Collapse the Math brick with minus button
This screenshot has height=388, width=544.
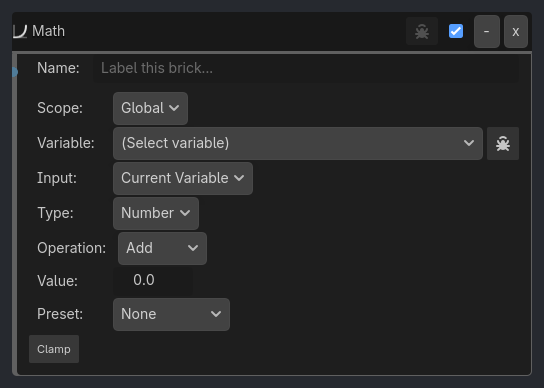pos(487,32)
